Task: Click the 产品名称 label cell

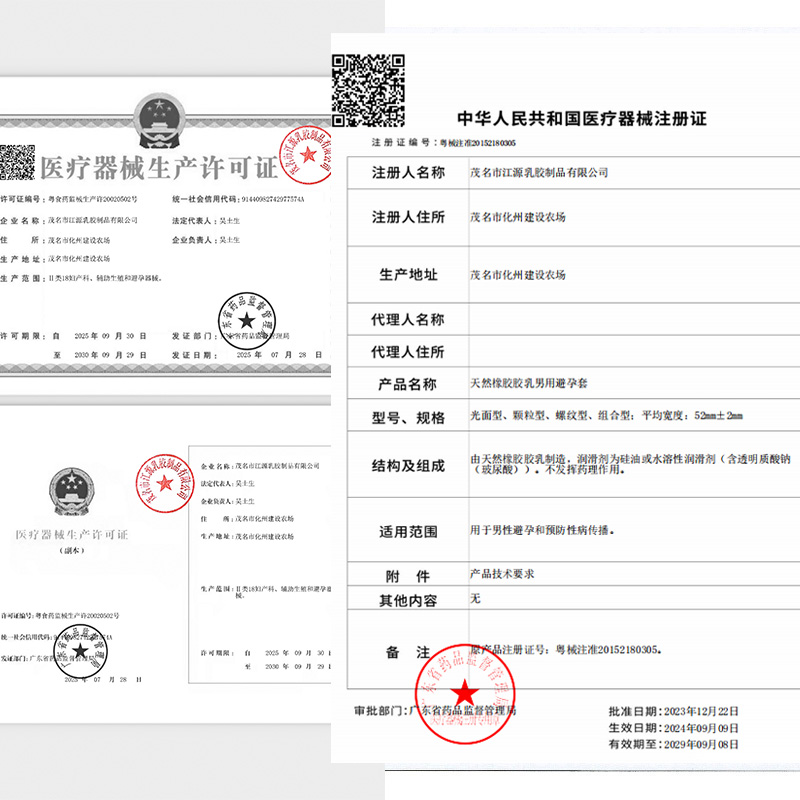Action: click(x=408, y=384)
